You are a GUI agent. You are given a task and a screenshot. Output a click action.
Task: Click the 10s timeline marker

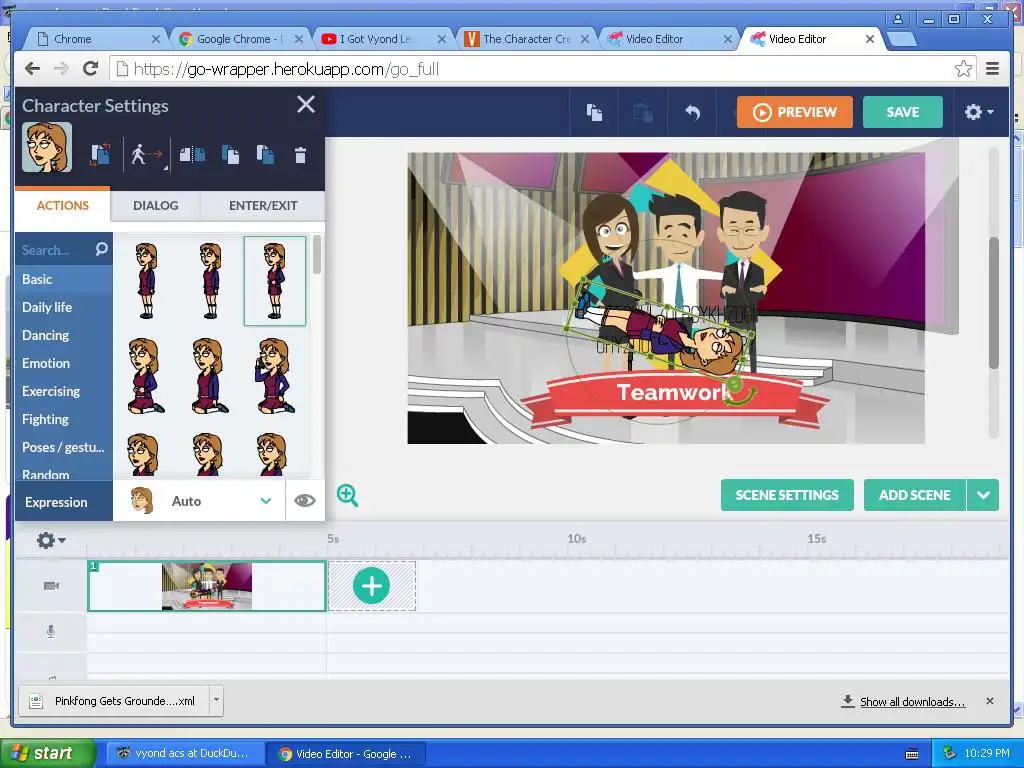coord(576,539)
